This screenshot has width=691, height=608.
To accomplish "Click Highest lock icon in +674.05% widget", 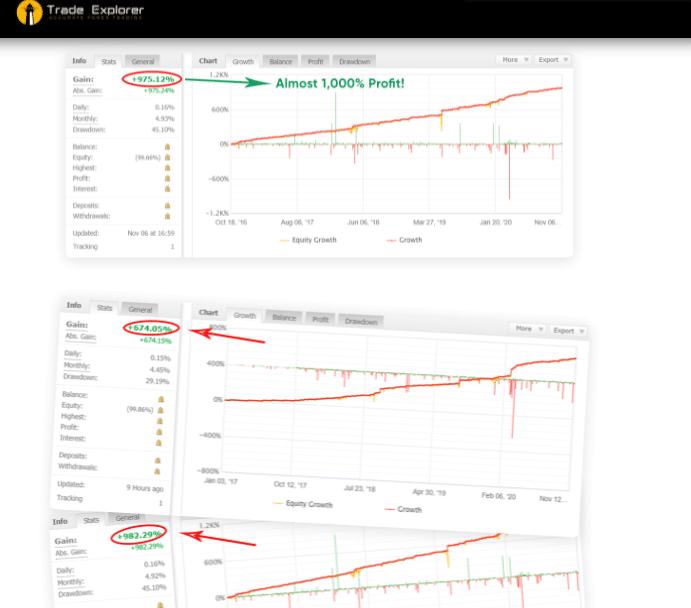I will tap(160, 421).
